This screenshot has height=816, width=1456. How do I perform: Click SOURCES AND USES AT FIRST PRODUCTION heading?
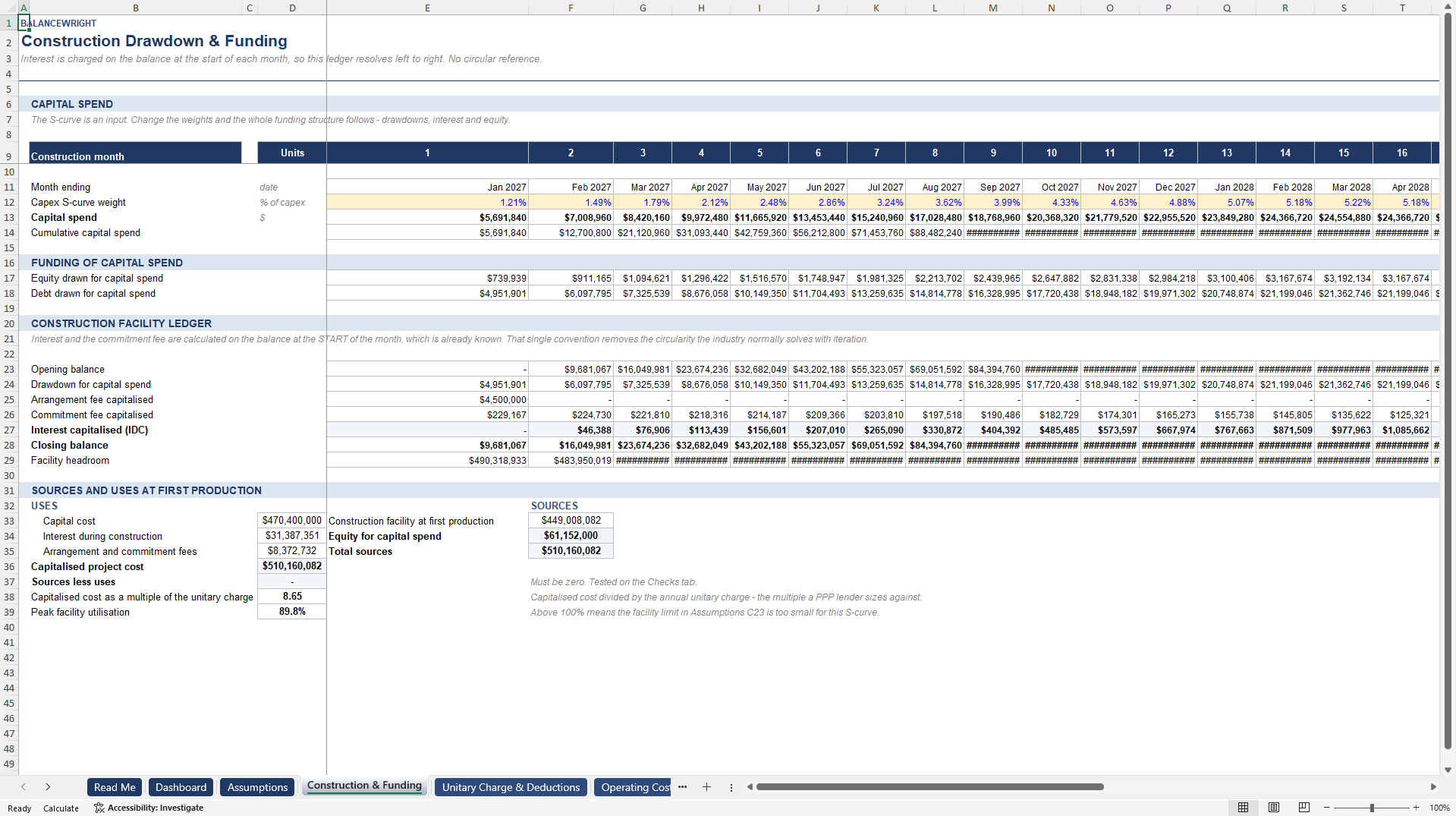pos(146,490)
